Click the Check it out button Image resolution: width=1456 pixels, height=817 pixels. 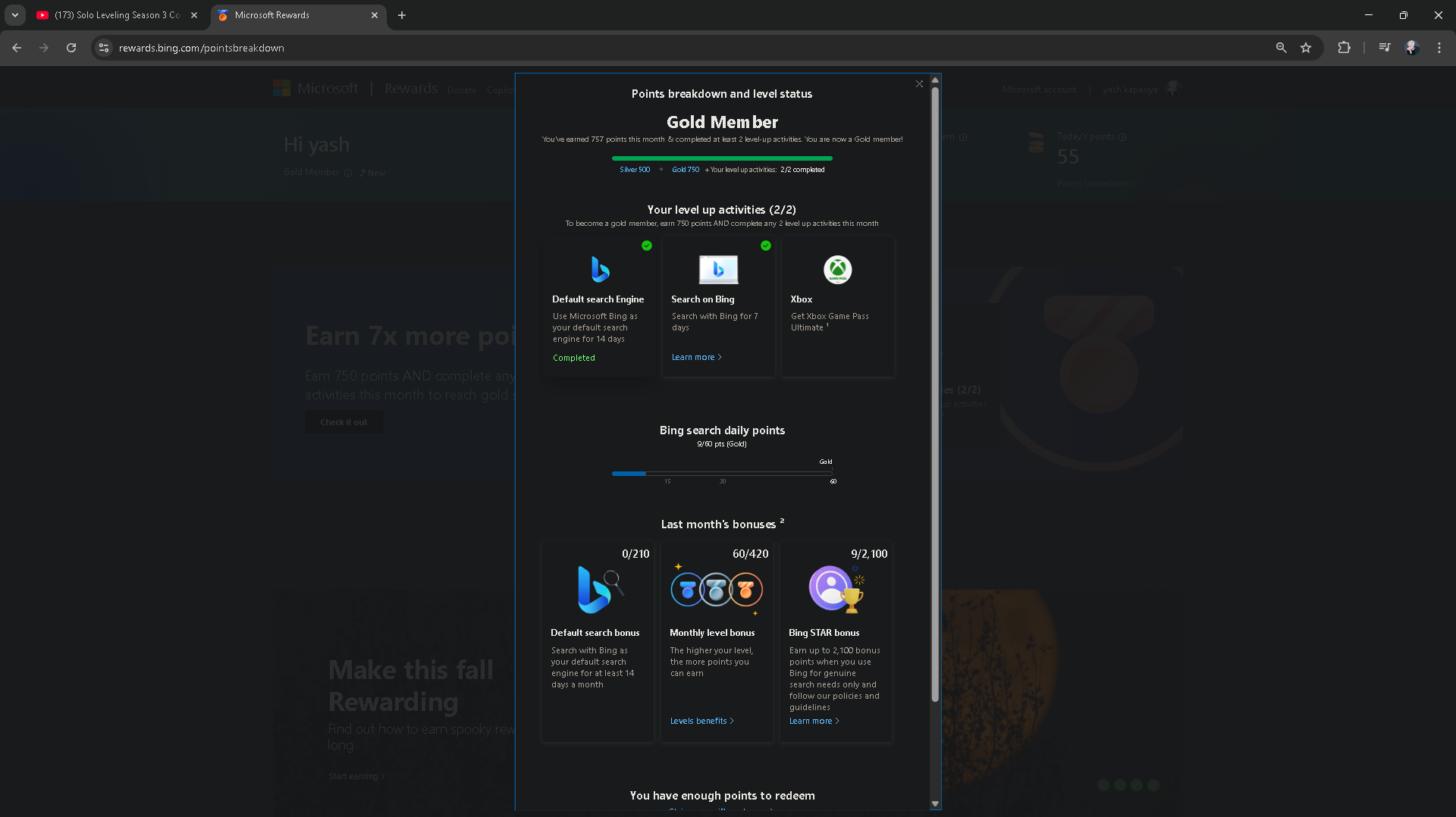pyautogui.click(x=344, y=421)
